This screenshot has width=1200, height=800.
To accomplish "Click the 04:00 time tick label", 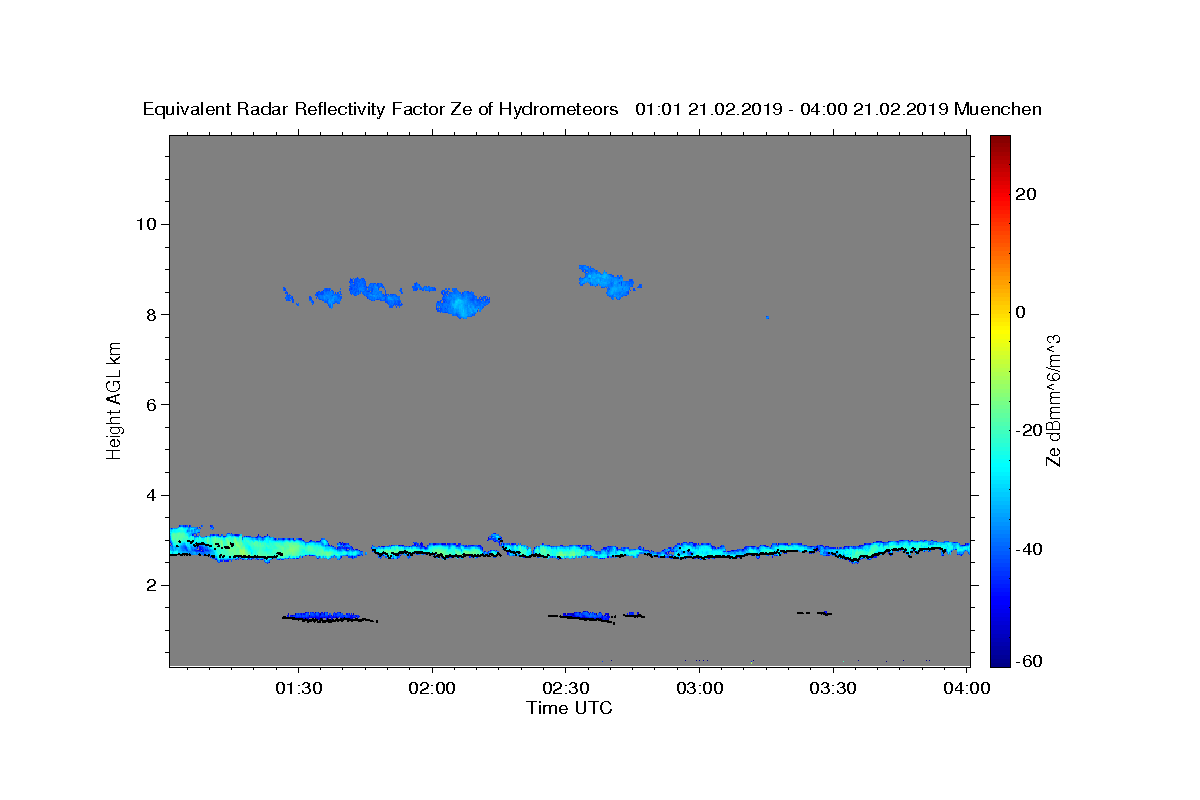I will [967, 689].
